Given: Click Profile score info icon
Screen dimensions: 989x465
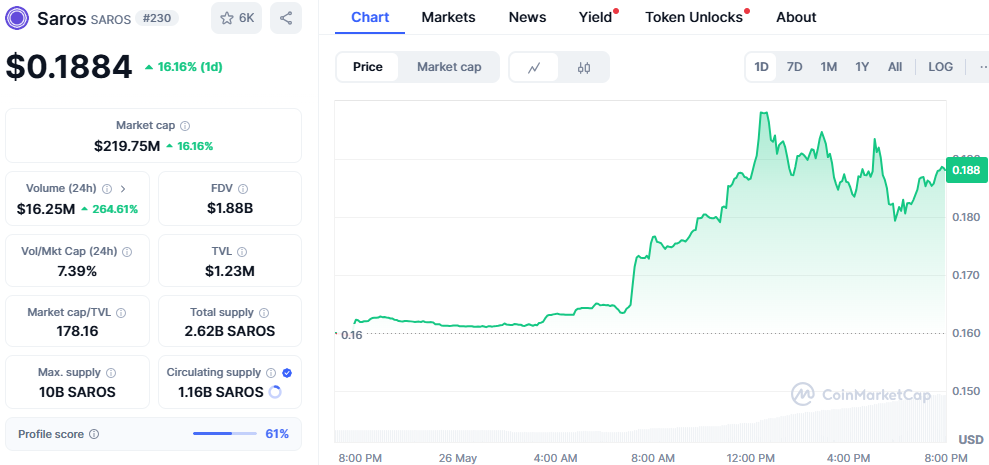Looking at the screenshot, I should pos(94,434).
